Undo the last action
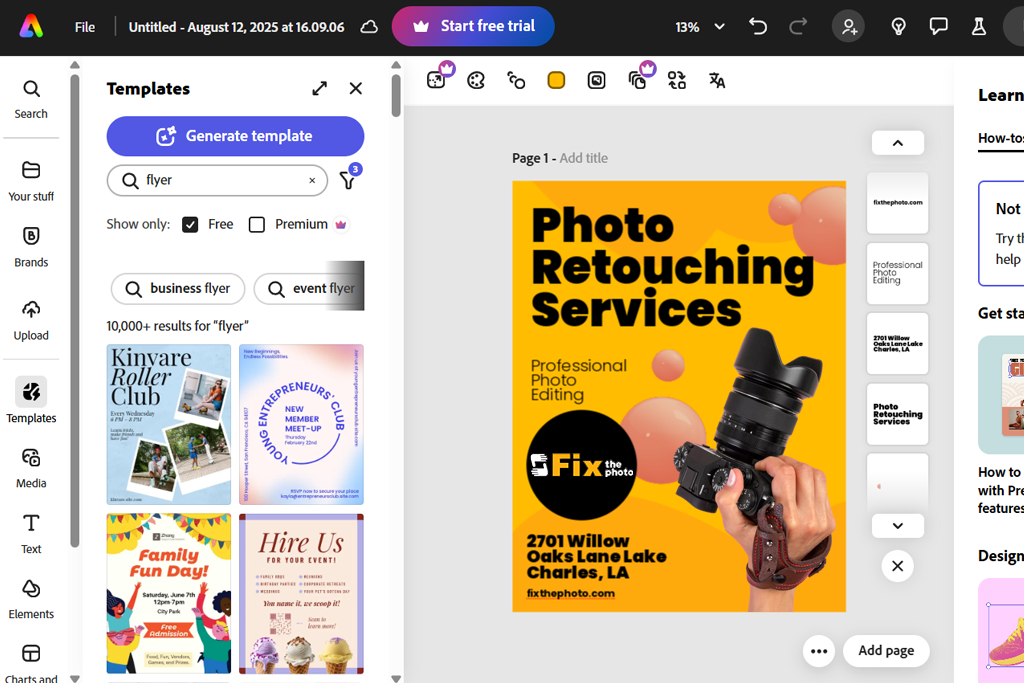The width and height of the screenshot is (1024, 683). [x=758, y=27]
